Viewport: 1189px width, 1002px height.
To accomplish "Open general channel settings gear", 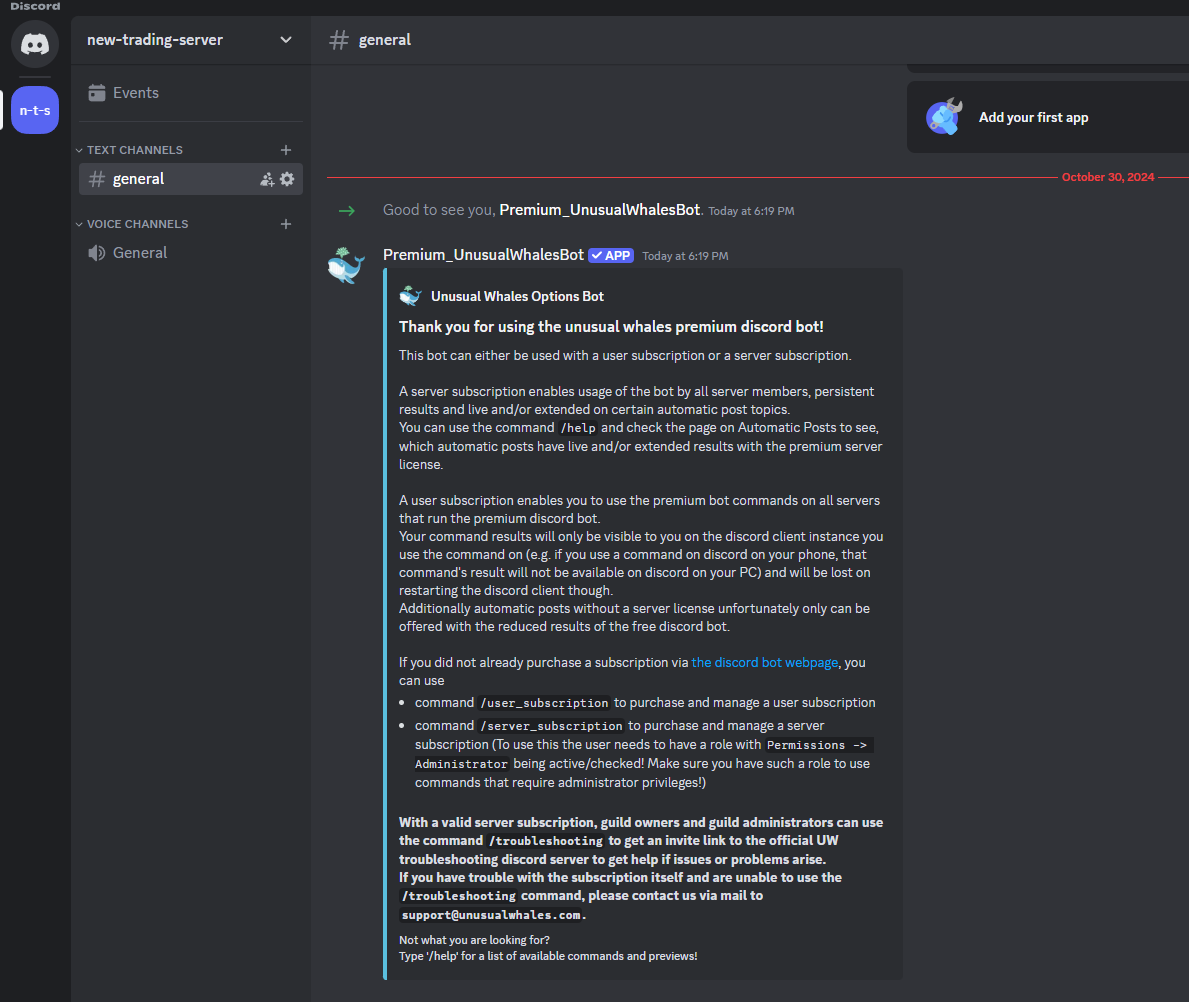I will (287, 179).
